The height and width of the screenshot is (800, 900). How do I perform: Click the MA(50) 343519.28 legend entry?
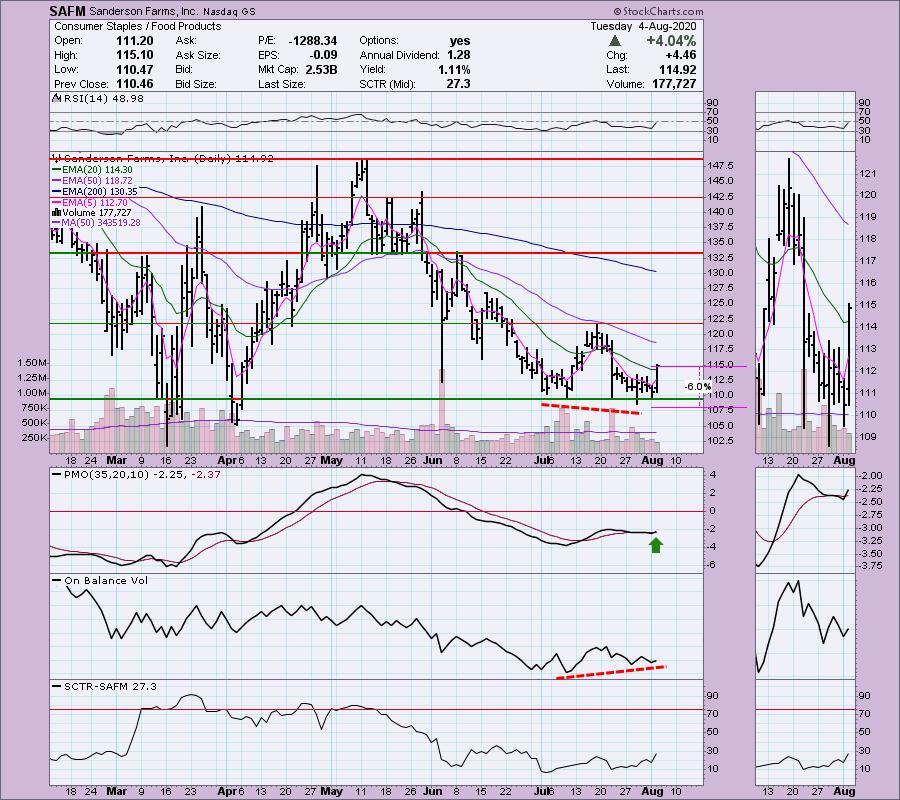click(96, 223)
